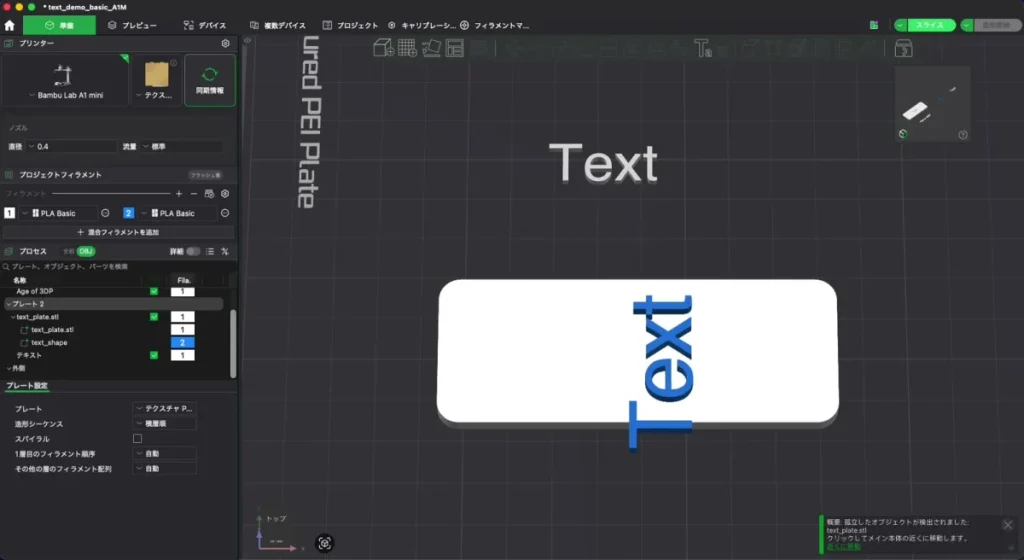This screenshot has height=560, width=1024.
Task: Toggle printable checkbox for テキスト
Action: pos(153,355)
